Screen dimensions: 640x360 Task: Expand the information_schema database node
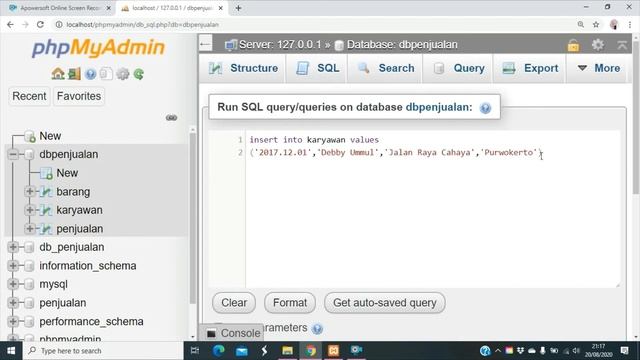point(13,266)
